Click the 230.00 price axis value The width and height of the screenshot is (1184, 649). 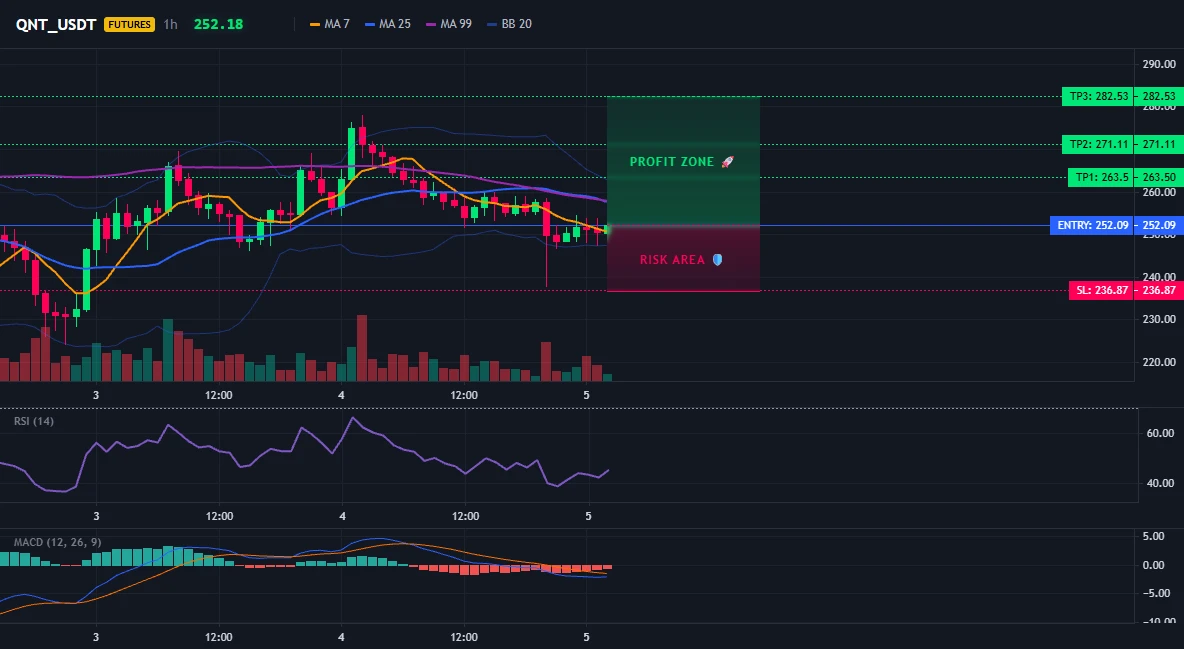click(1159, 320)
